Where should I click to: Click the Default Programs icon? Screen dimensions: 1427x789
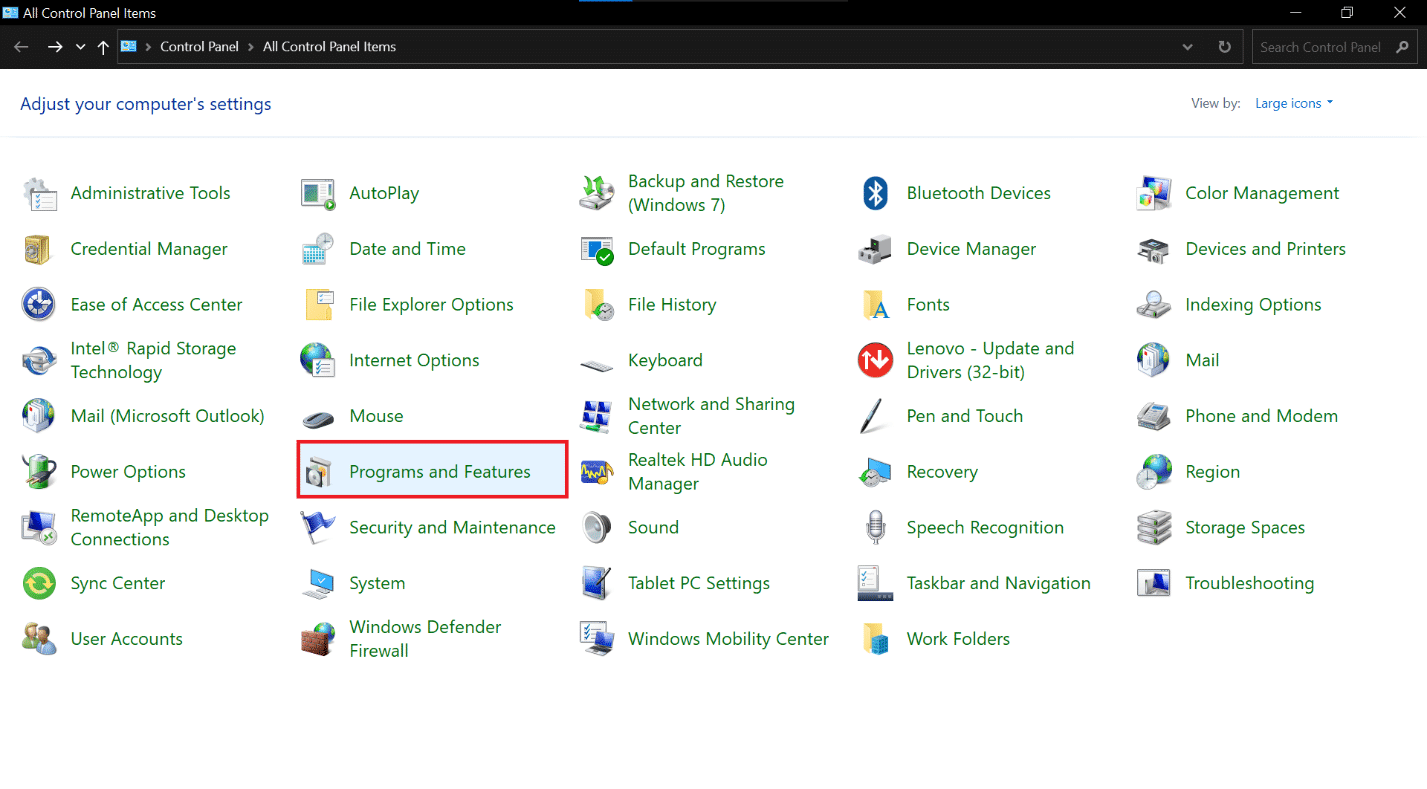click(597, 249)
